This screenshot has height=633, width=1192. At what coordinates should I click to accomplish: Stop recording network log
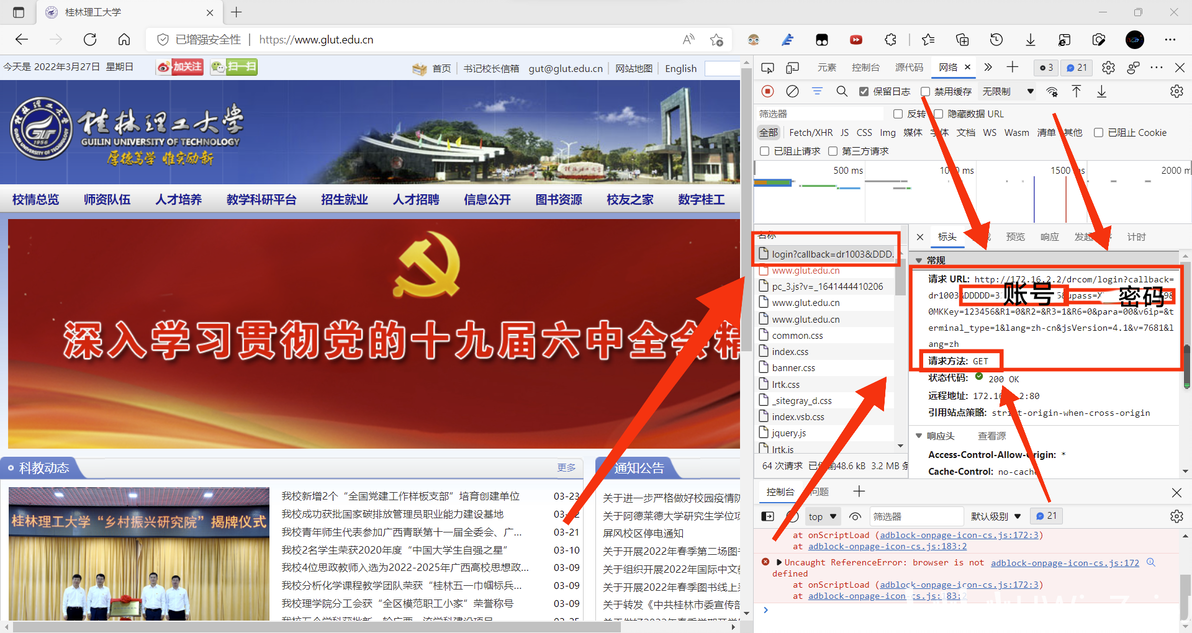coord(768,91)
